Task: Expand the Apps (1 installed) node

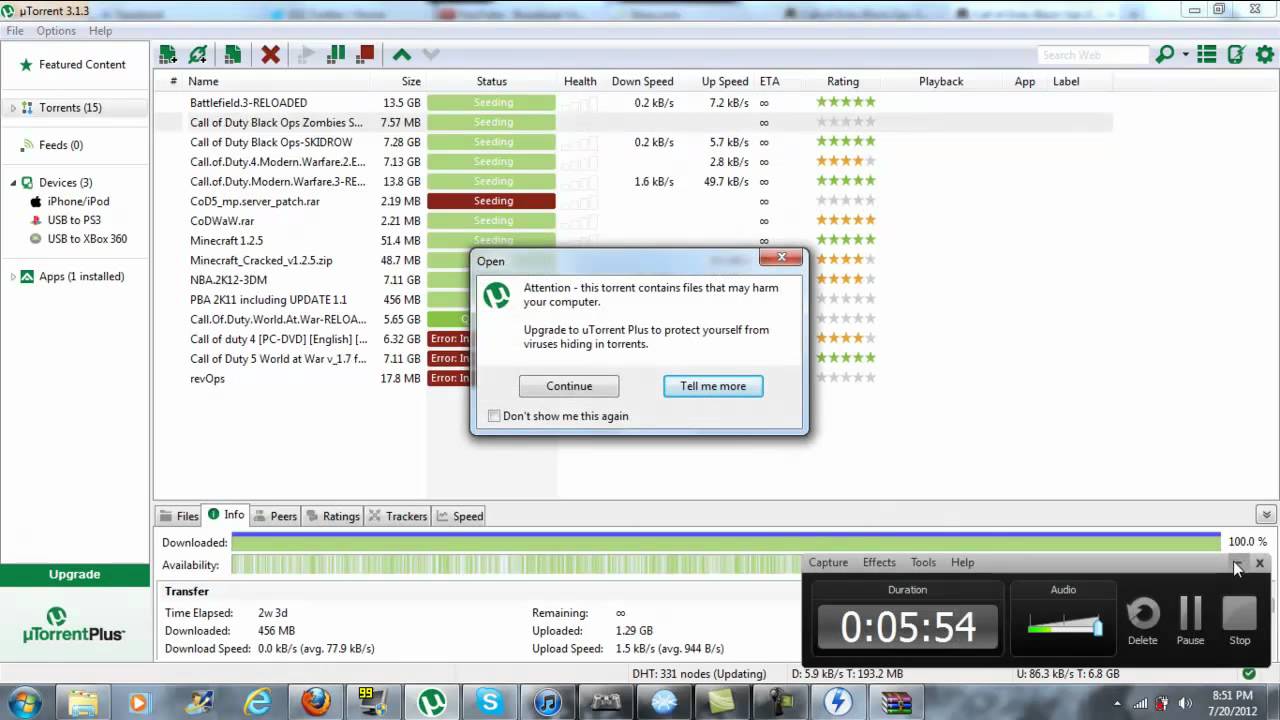Action: pyautogui.click(x=13, y=277)
